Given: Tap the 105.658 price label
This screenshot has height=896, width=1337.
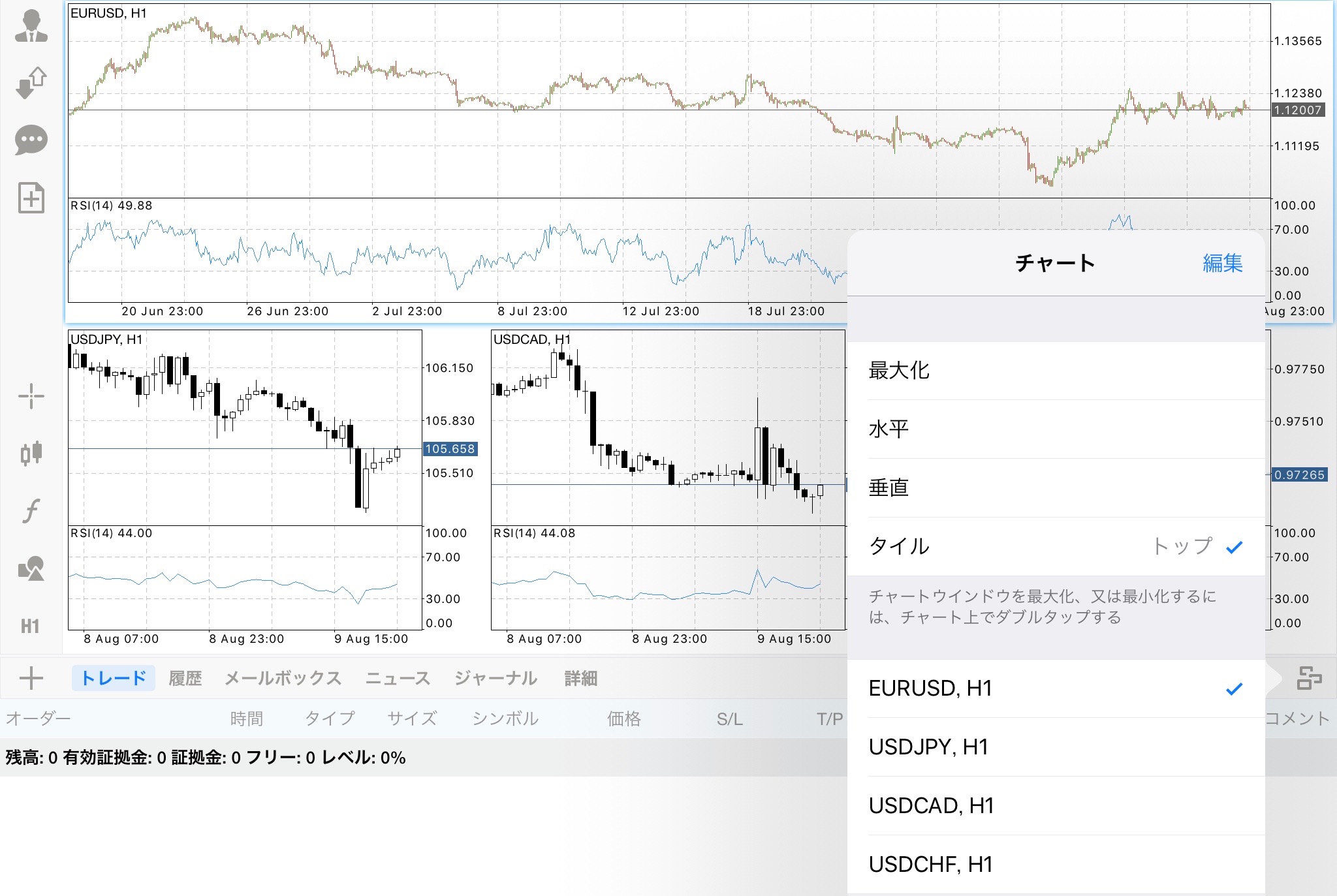Looking at the screenshot, I should pos(450,449).
